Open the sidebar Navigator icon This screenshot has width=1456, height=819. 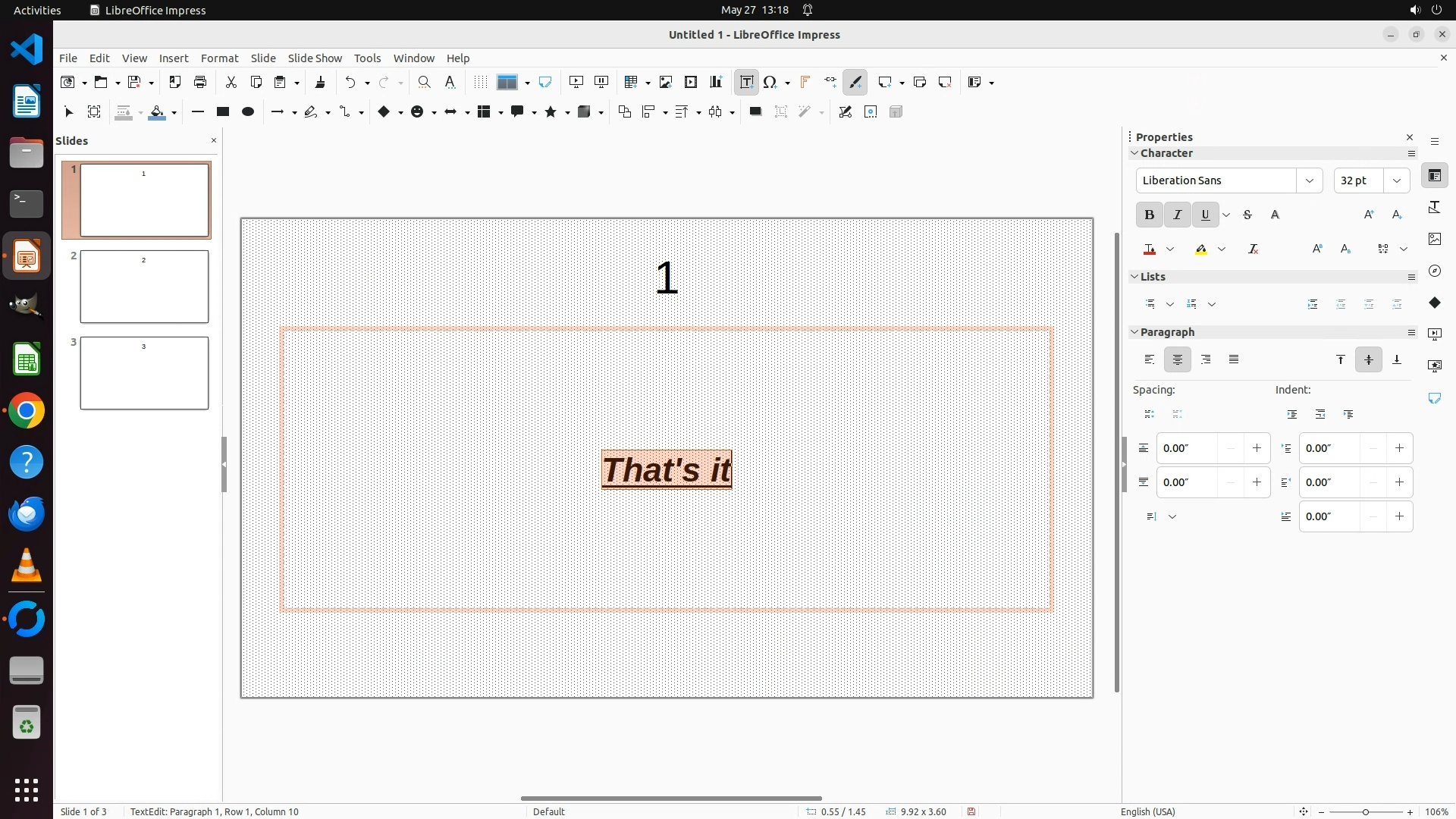click(x=1434, y=271)
